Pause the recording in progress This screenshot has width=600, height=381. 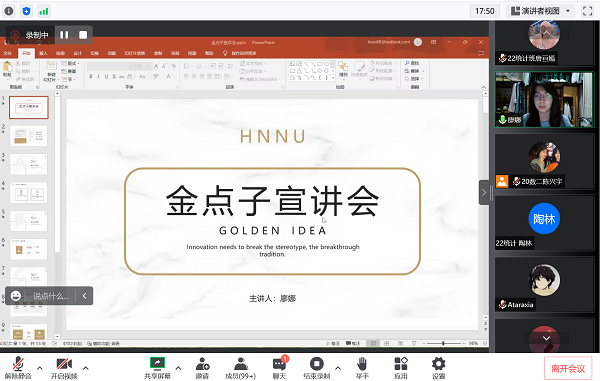[x=64, y=35]
